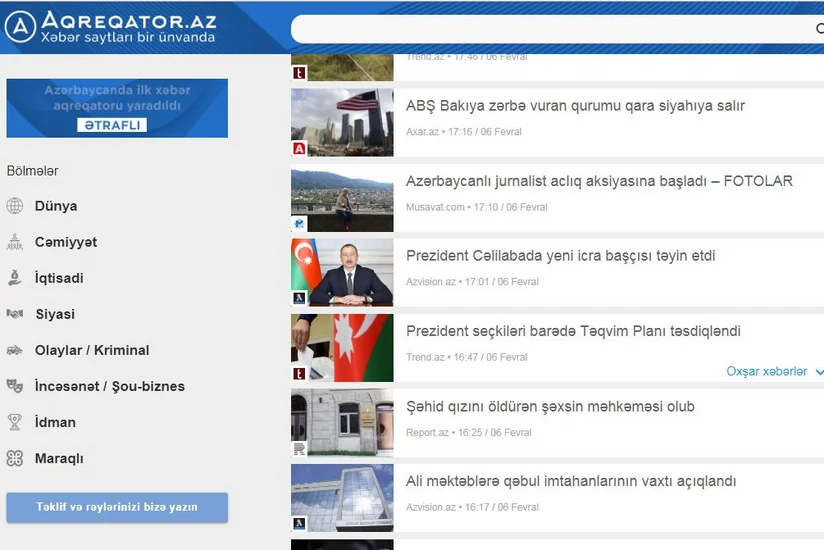Screen dimensions: 824x550
Task: Click the people icon beside Cəmiyyət
Action: (x=15, y=242)
